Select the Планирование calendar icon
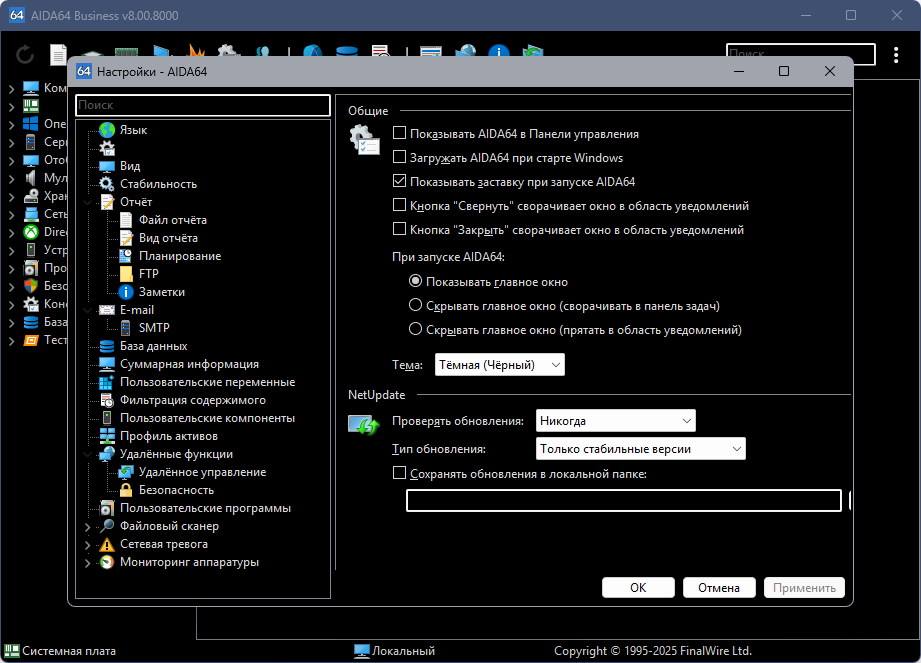Viewport: 921px width, 663px height. (126, 256)
